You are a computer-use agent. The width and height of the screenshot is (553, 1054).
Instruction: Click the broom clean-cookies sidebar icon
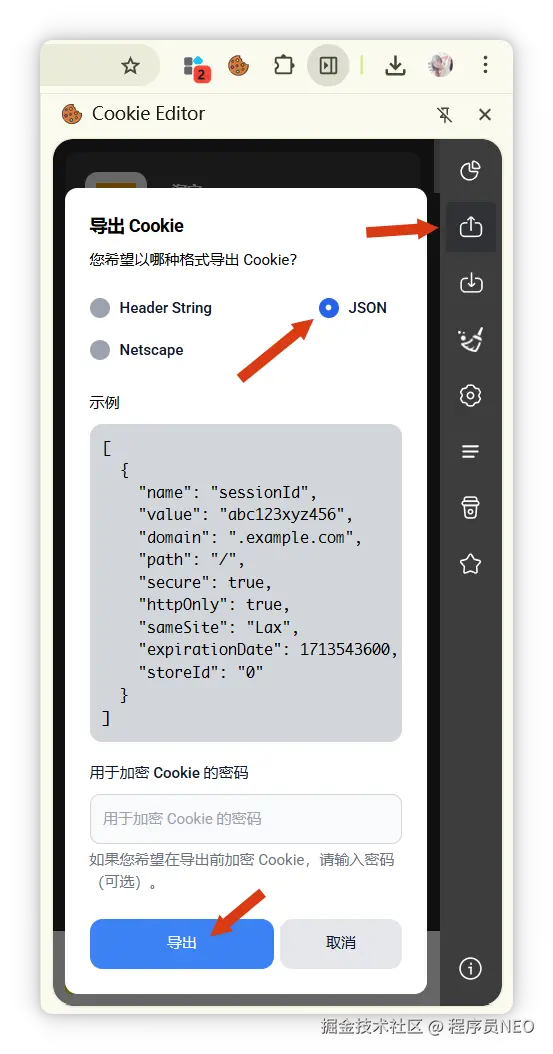click(x=470, y=339)
